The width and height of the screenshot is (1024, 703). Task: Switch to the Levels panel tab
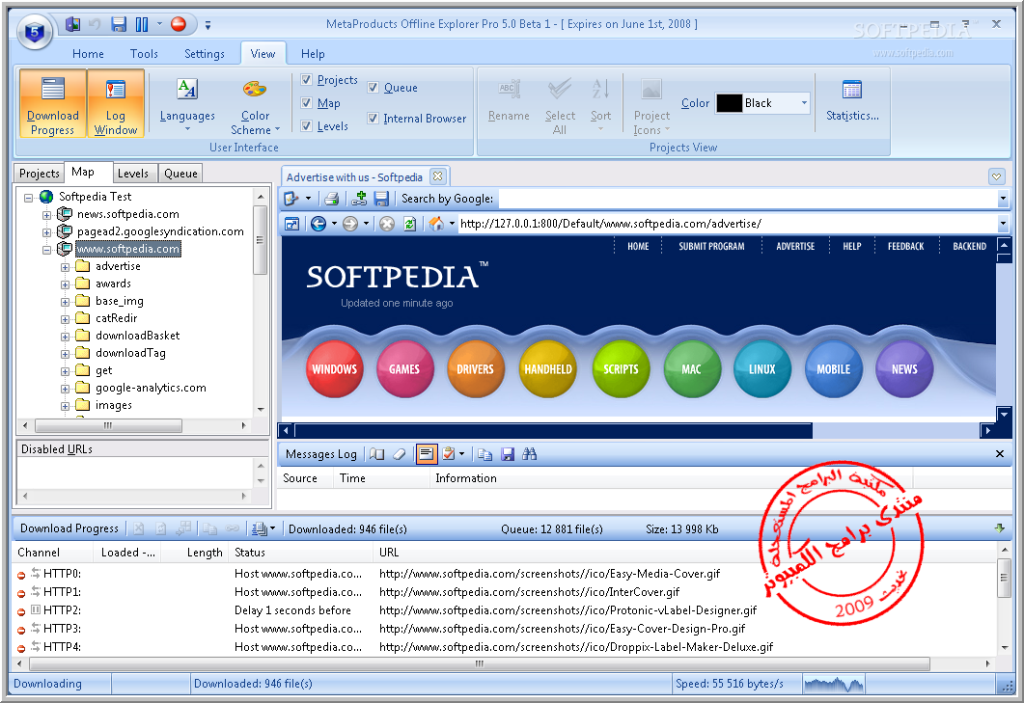pos(133,173)
